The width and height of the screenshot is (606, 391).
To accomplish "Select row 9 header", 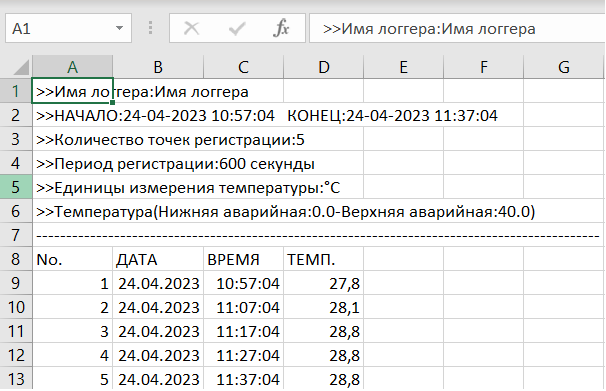I will [x=16, y=283].
